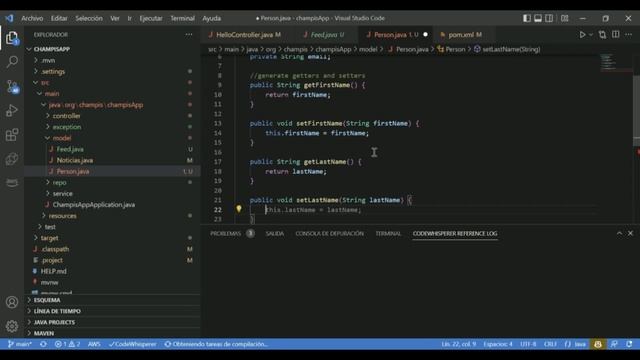Open the Editar menu

point(59,18)
